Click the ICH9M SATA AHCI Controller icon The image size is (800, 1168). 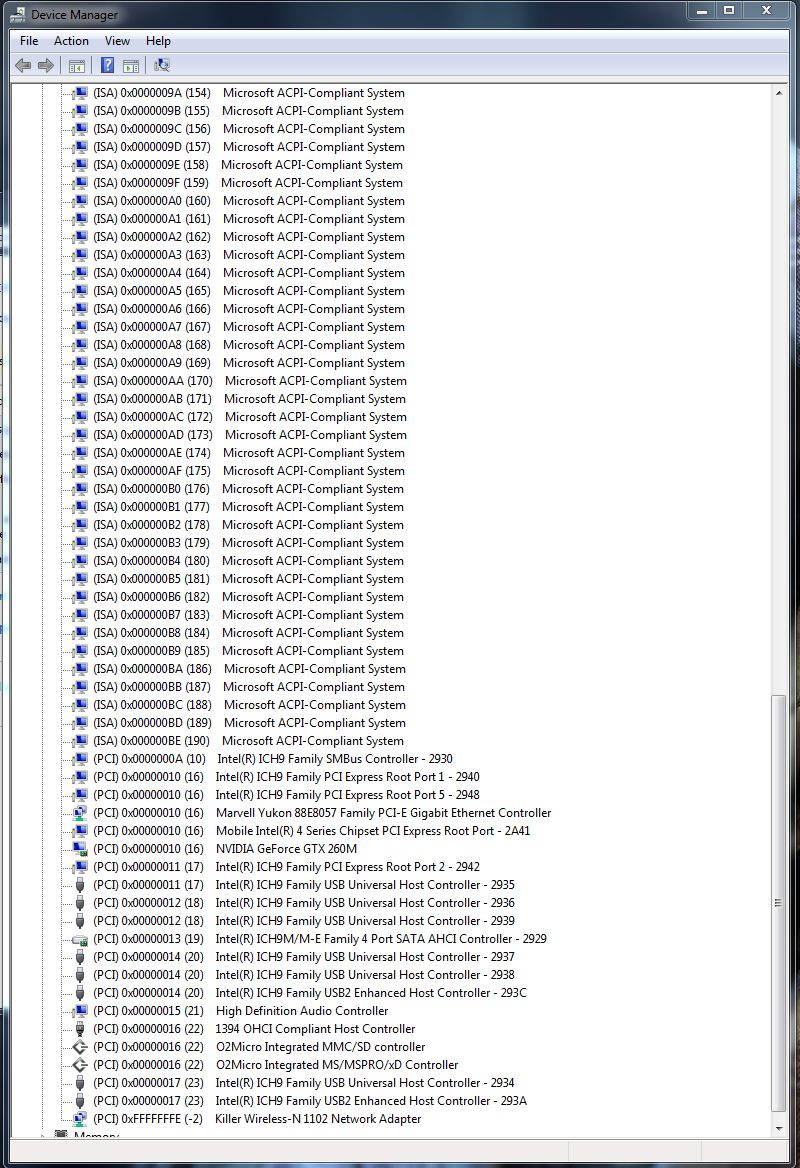click(80, 939)
